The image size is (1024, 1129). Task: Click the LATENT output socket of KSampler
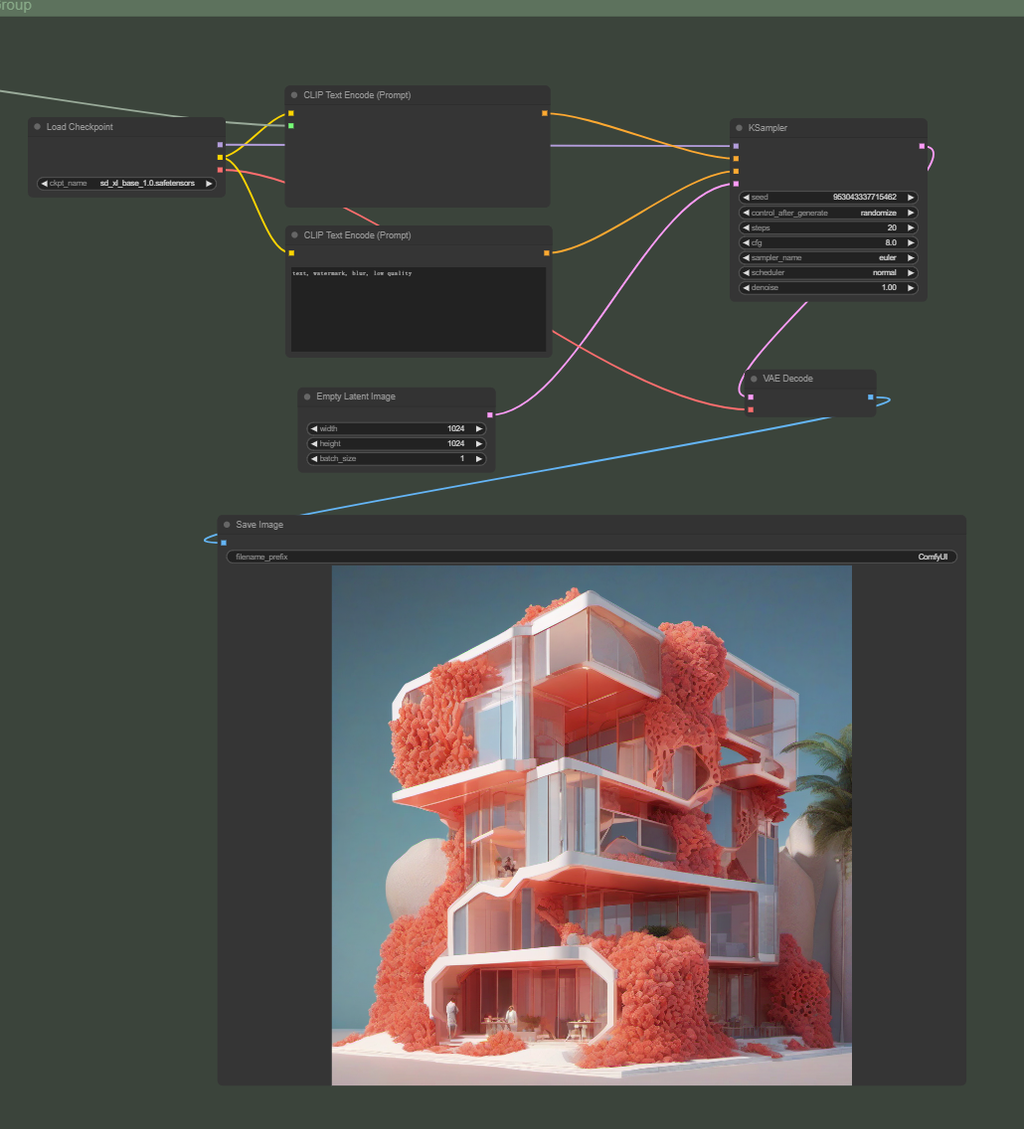click(x=921, y=146)
